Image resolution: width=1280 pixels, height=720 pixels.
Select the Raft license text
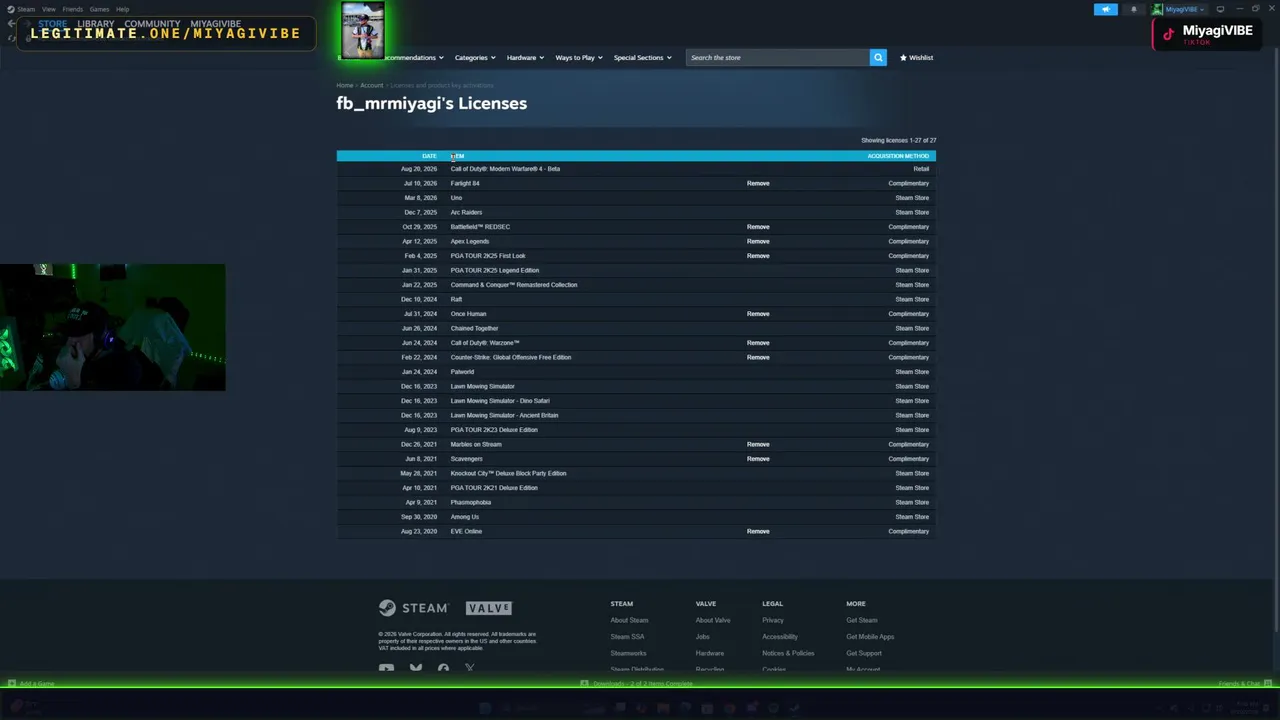[x=456, y=299]
